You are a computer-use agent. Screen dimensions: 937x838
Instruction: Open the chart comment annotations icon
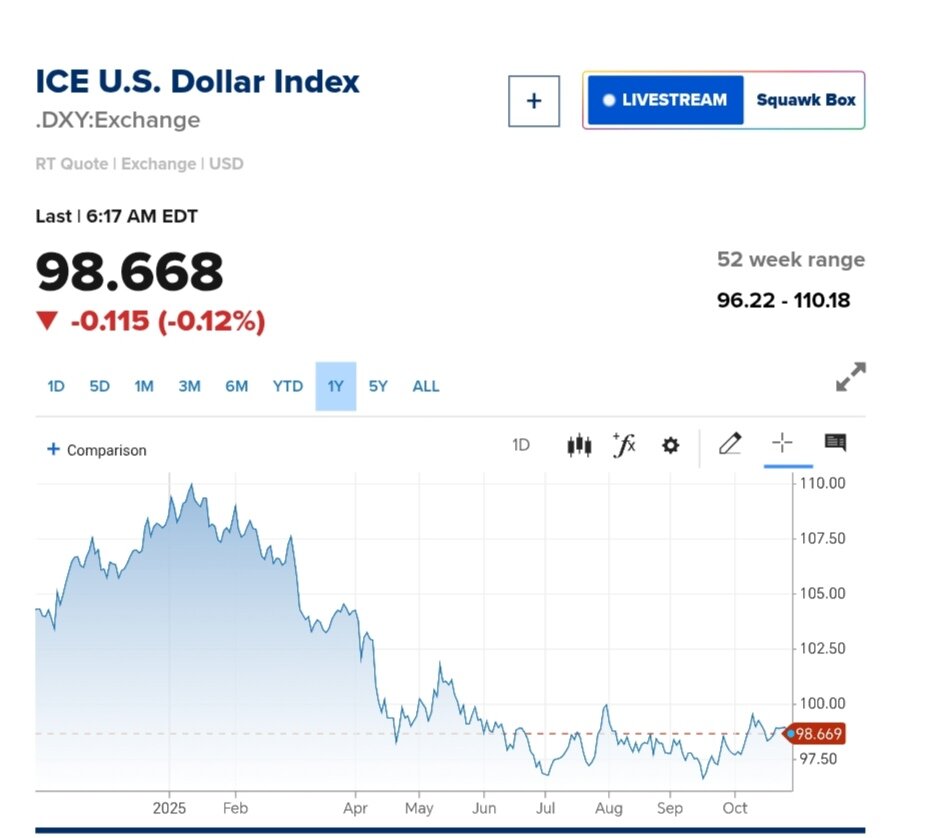click(835, 443)
